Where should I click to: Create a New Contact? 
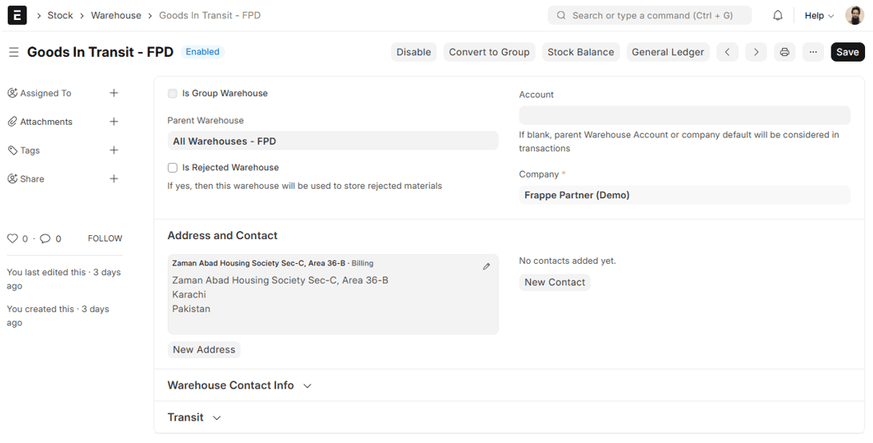pos(555,282)
